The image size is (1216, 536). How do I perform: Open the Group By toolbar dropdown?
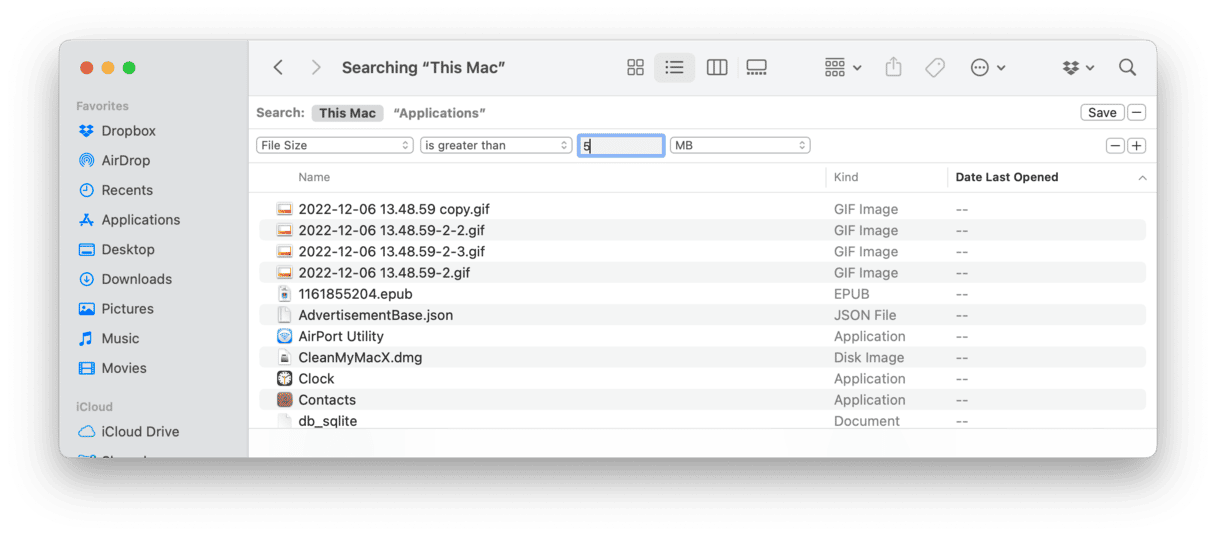(x=843, y=68)
